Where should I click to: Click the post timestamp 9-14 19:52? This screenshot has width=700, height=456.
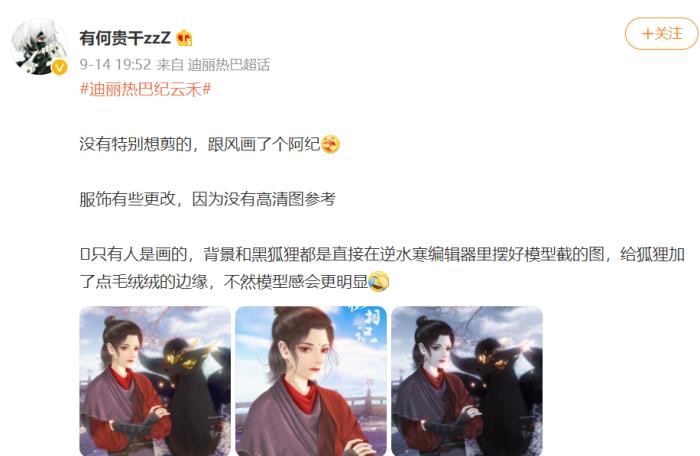[x=115, y=65]
